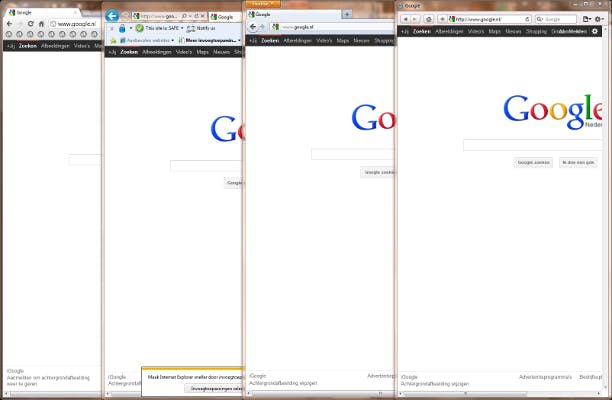
Task: Reload the page in Chrome
Action: point(30,24)
